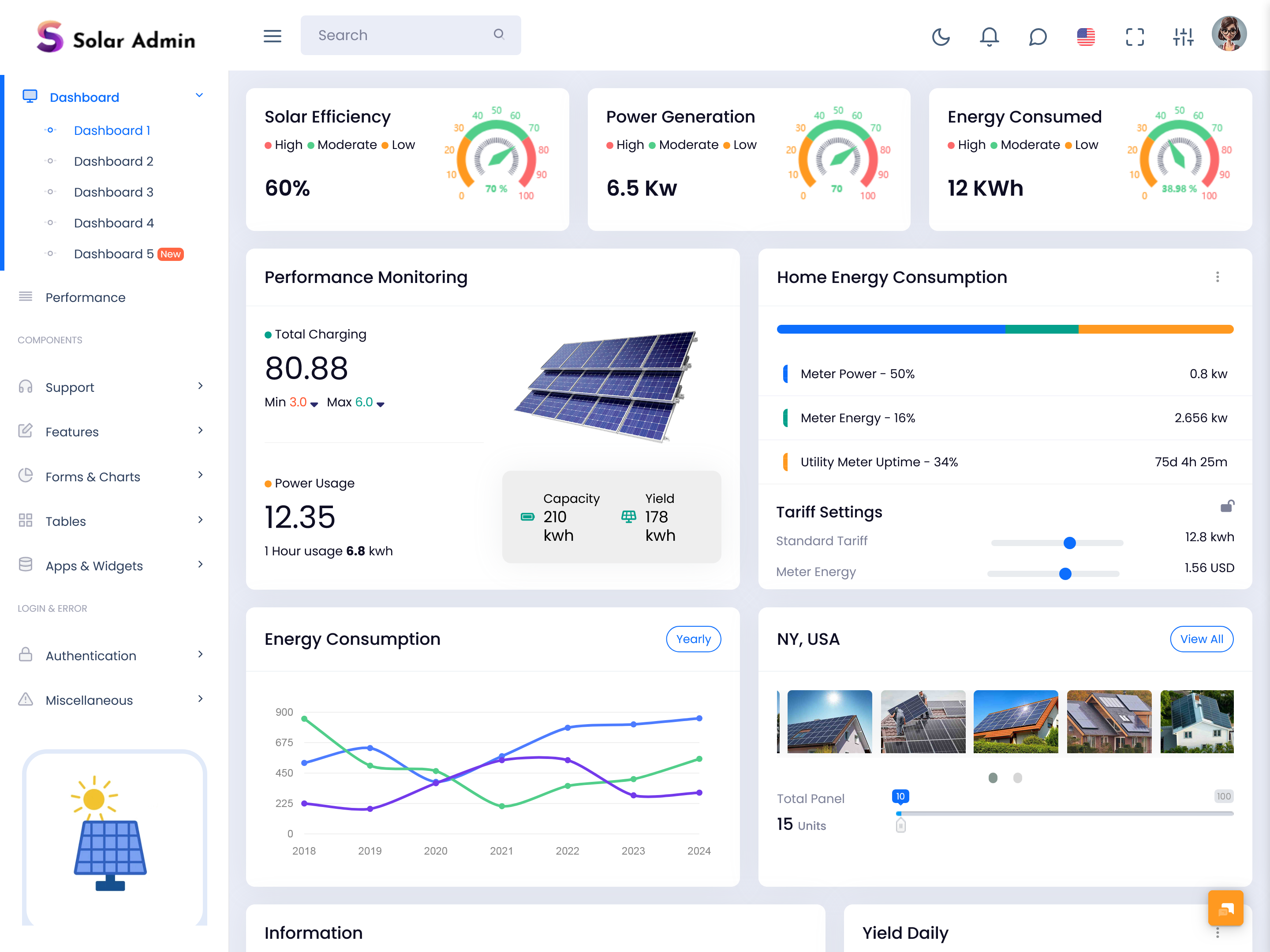Click the Apps & Widgets database icon
The height and width of the screenshot is (952, 1270).
(x=25, y=565)
